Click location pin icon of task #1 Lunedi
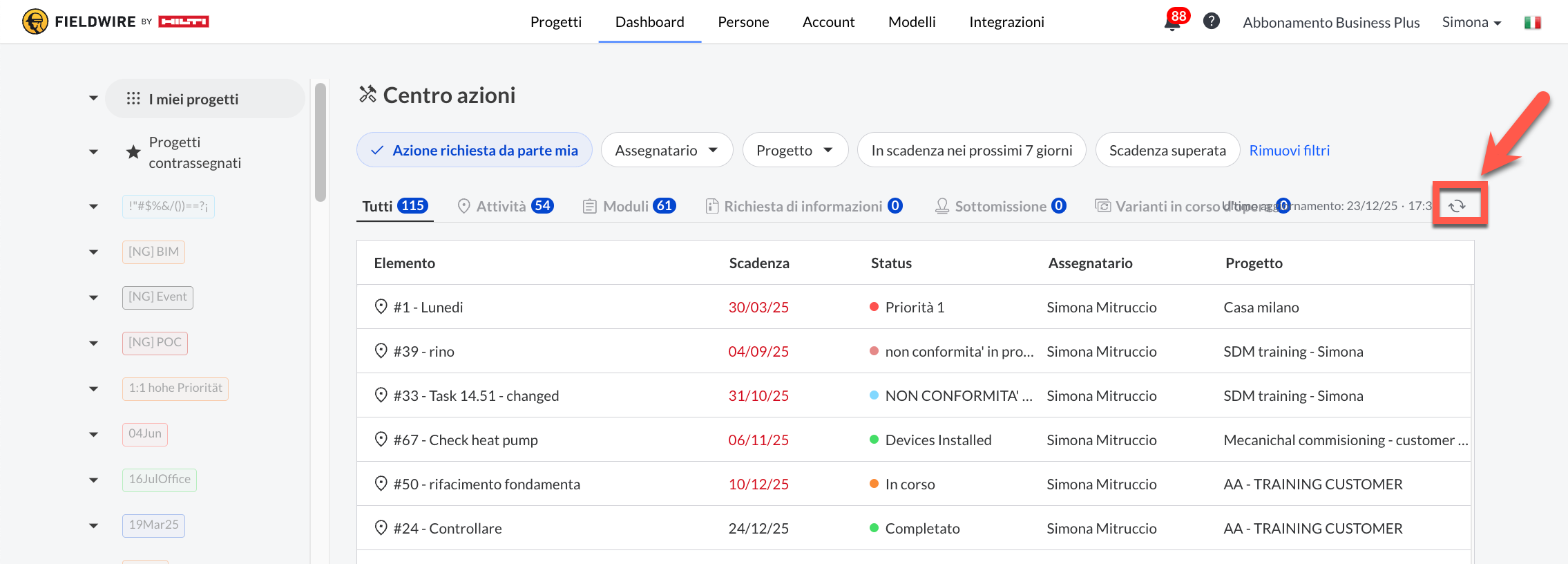This screenshot has height=564, width=1568. [x=381, y=307]
